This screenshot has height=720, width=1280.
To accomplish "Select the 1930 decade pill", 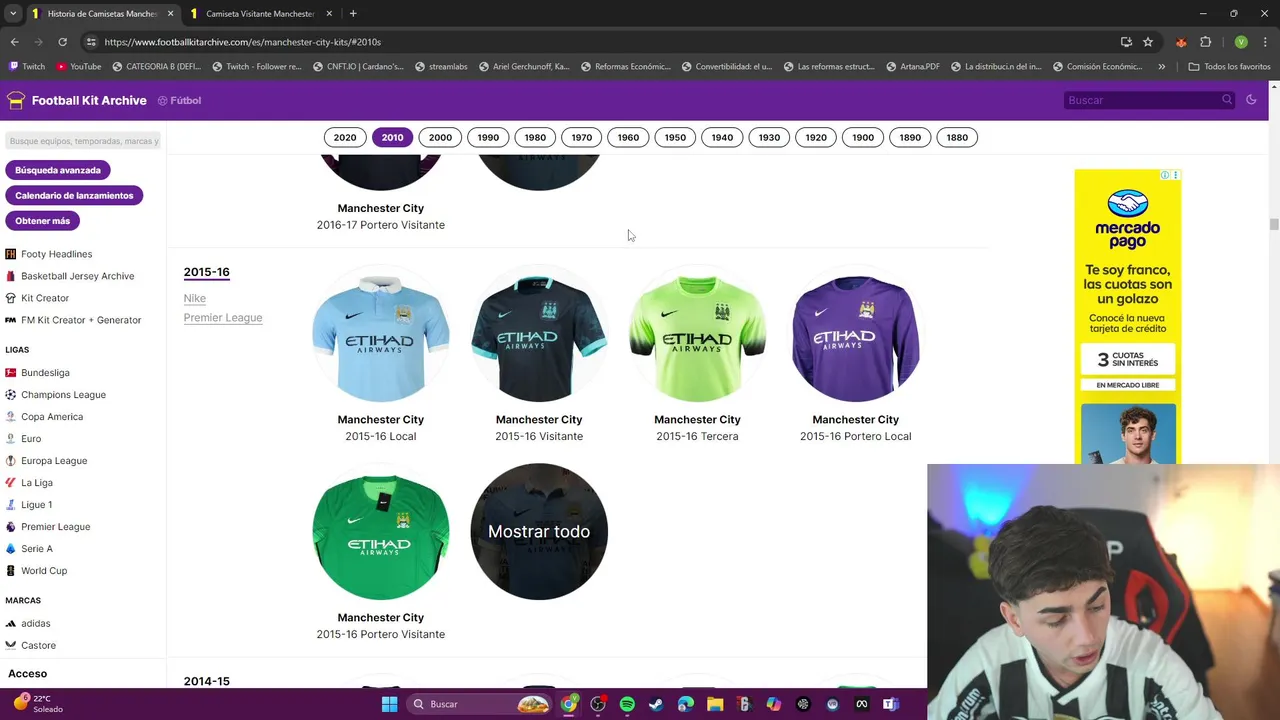I will pos(769,137).
